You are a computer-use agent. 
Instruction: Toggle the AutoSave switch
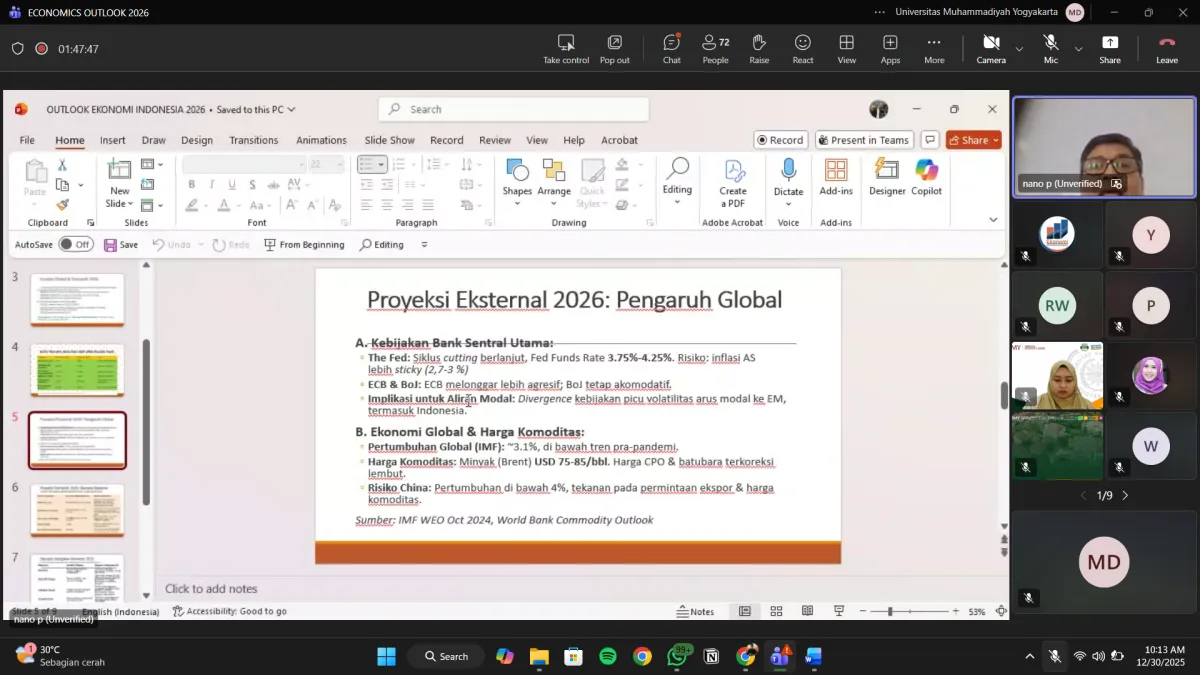[x=75, y=244]
